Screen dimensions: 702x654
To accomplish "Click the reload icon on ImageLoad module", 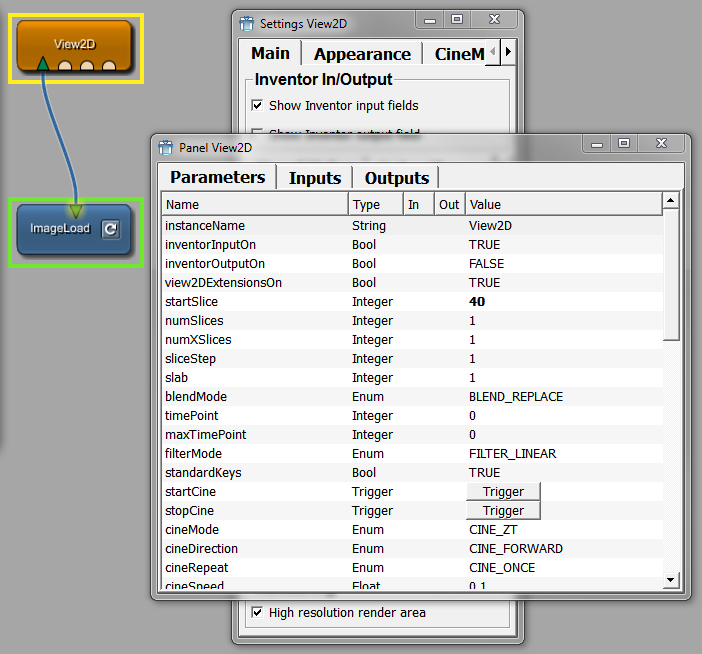I will 111,229.
